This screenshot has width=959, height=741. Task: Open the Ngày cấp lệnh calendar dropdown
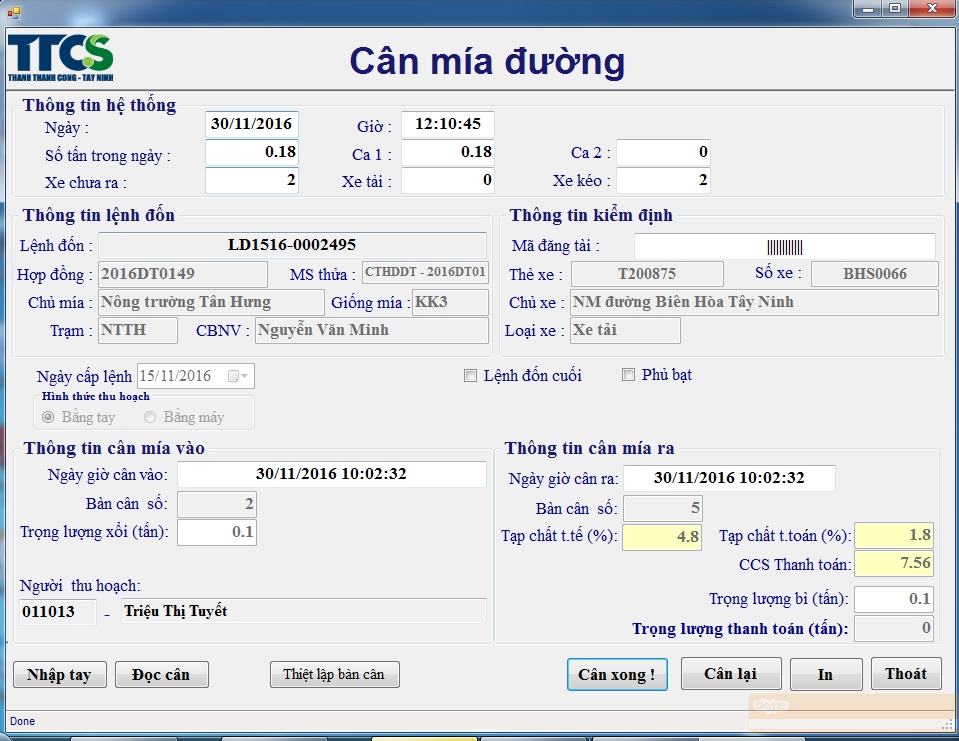[238, 376]
